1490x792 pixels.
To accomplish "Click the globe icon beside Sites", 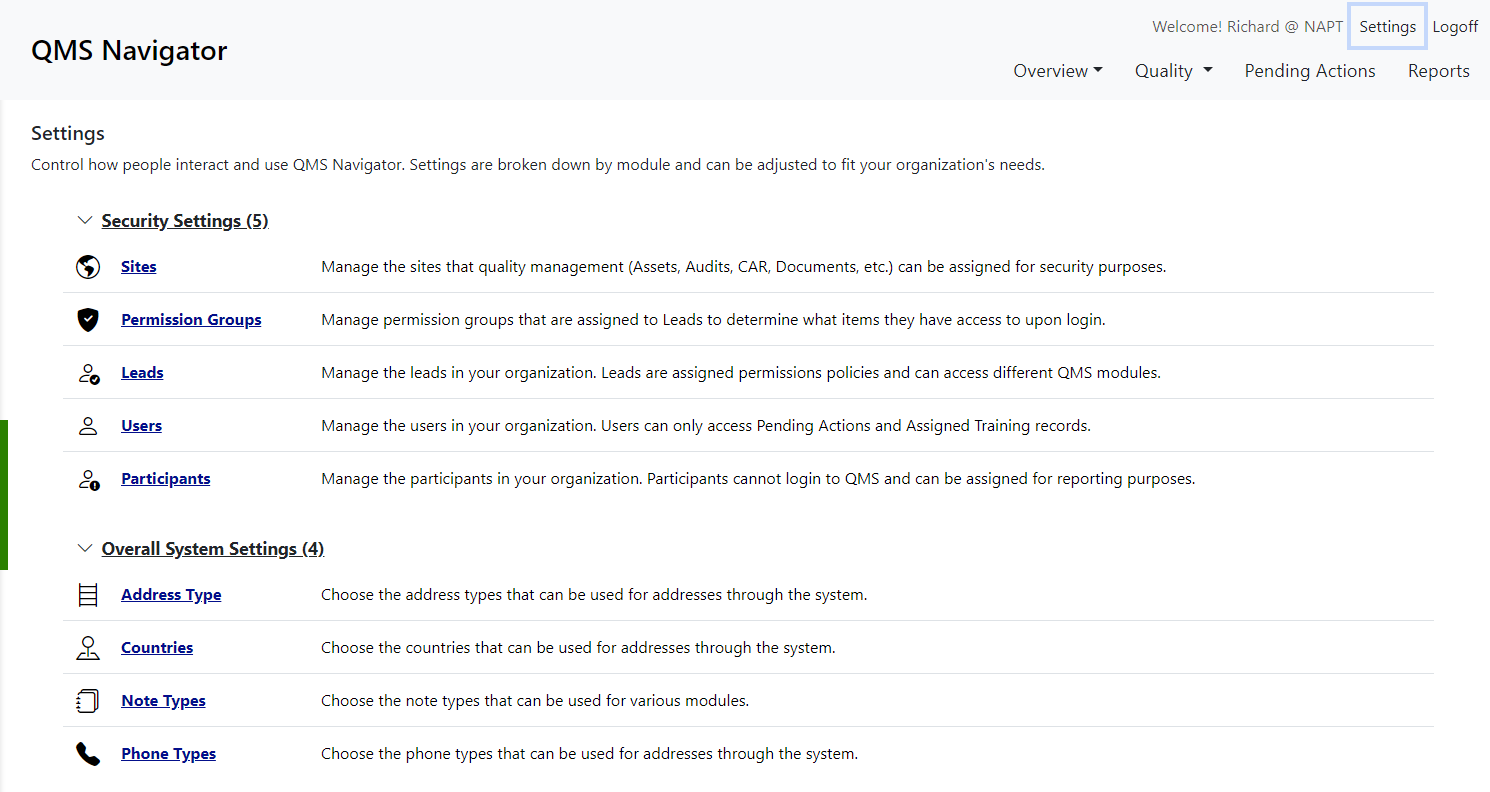I will point(88,267).
